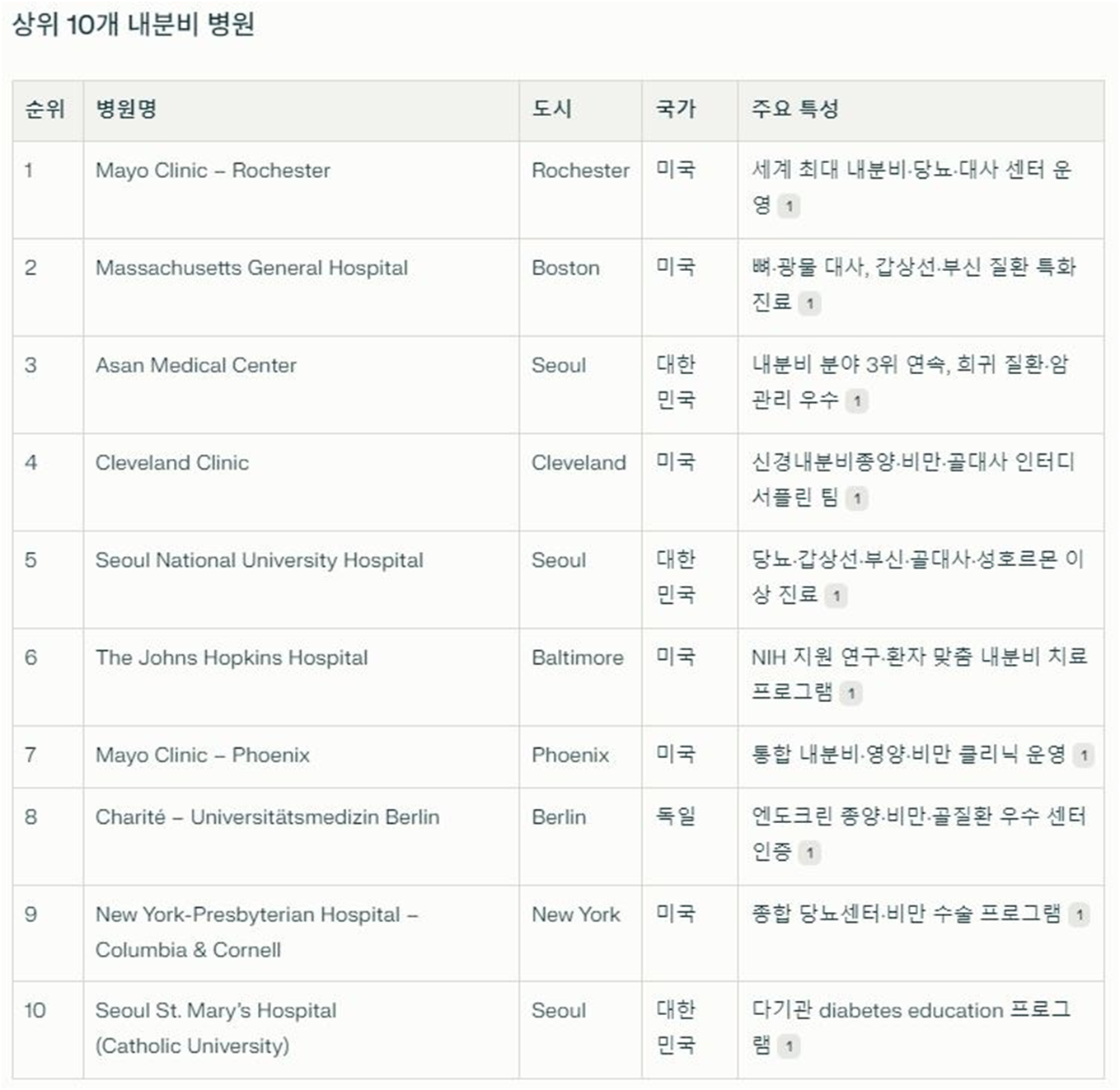Click "엔도크린 종양·비만·골질환 우수 센터 인증"
The height and width of the screenshot is (1090, 1120).
(919, 834)
